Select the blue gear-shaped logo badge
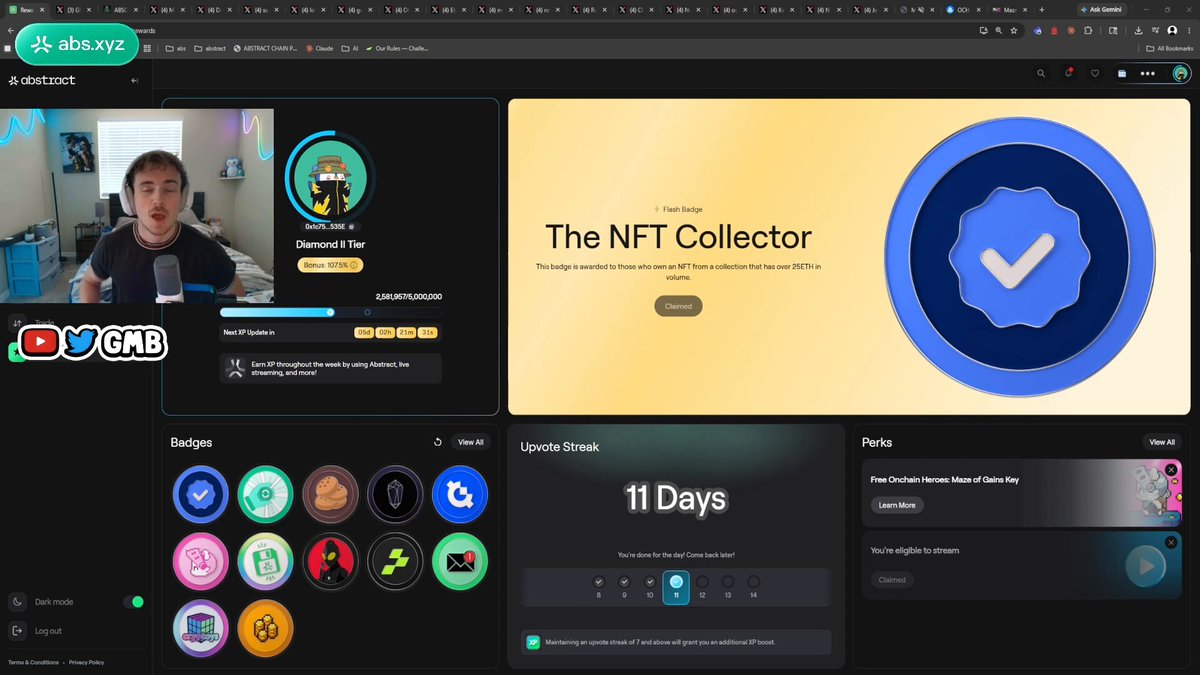 pos(460,494)
